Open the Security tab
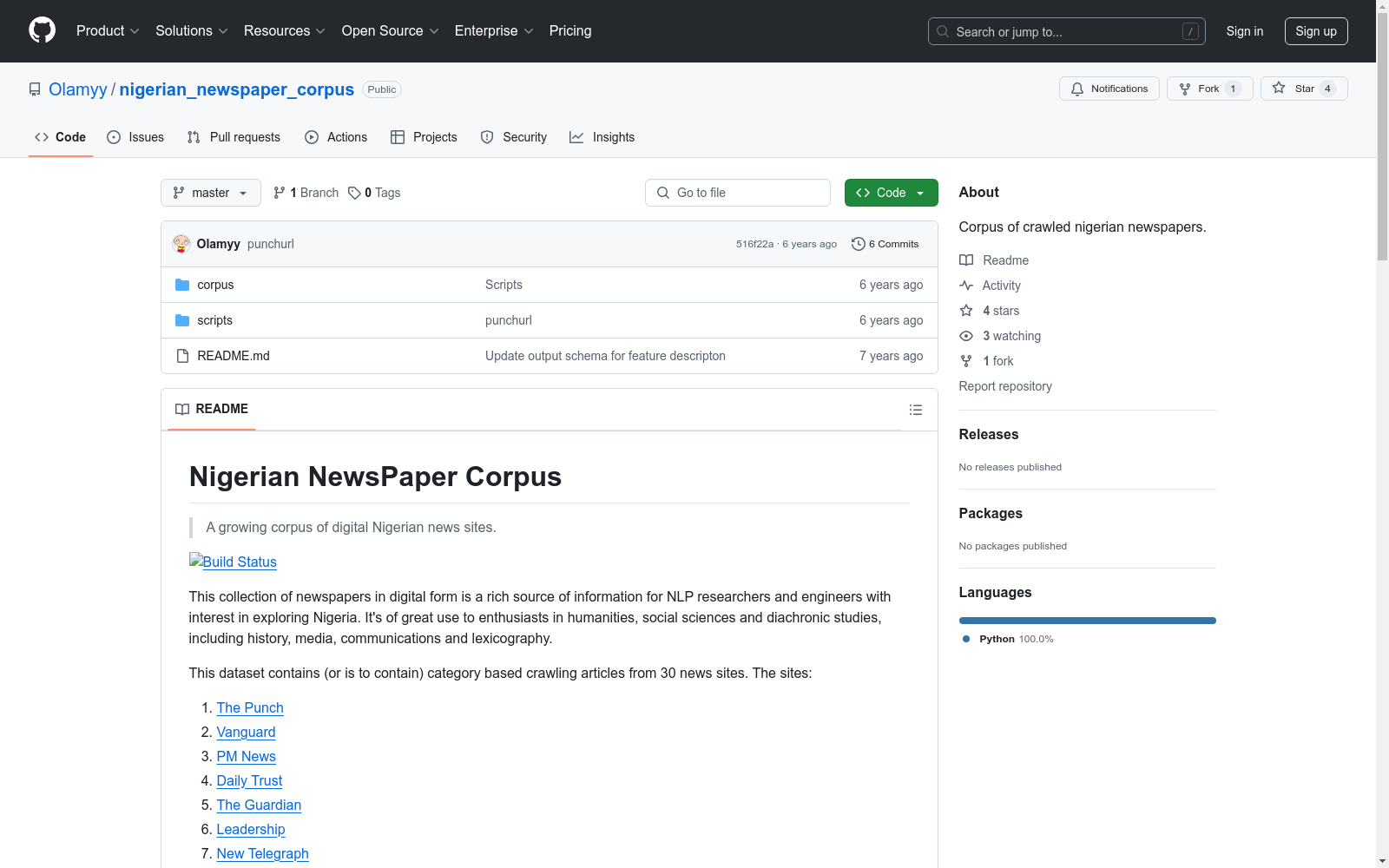The height and width of the screenshot is (868, 1389). 514,137
